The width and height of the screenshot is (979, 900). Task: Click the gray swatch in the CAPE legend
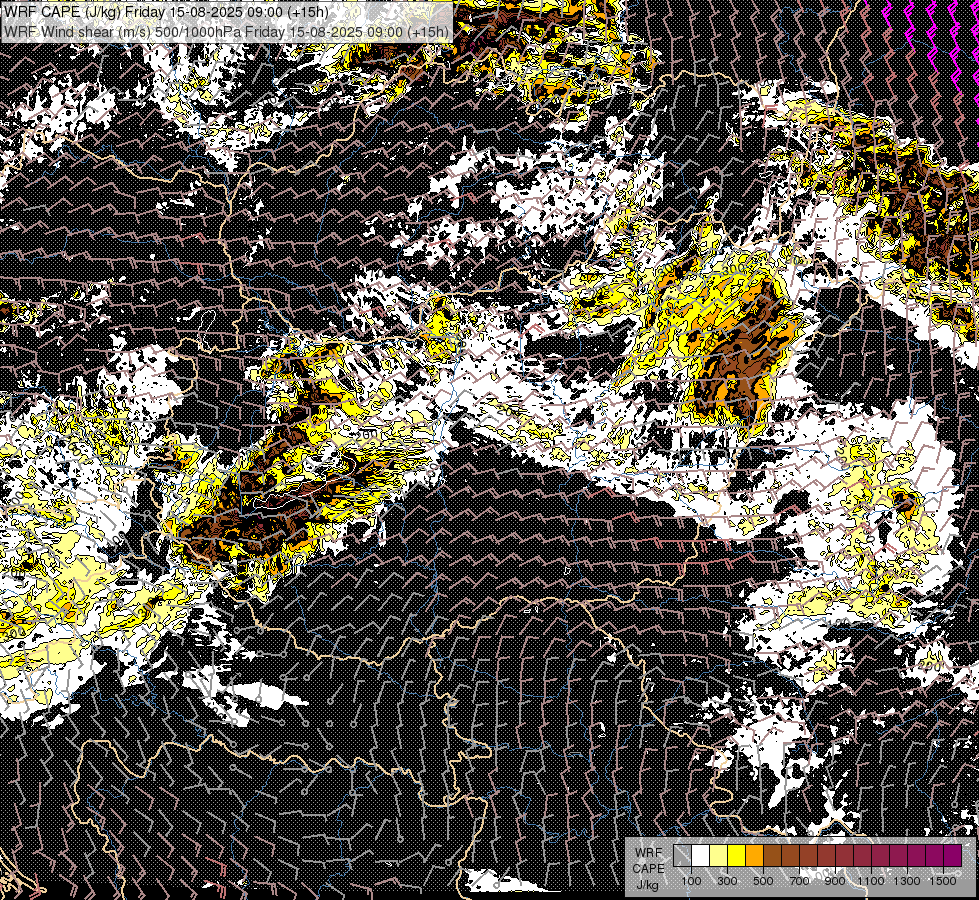[682, 856]
